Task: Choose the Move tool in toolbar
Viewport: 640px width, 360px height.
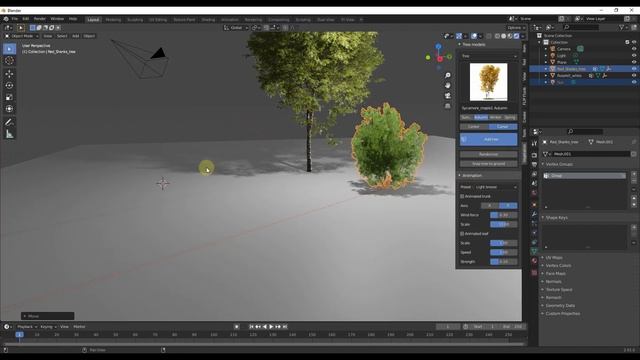Action: pos(9,74)
